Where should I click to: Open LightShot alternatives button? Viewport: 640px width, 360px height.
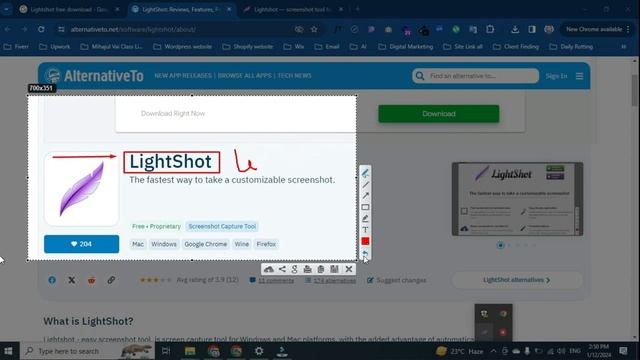point(517,280)
